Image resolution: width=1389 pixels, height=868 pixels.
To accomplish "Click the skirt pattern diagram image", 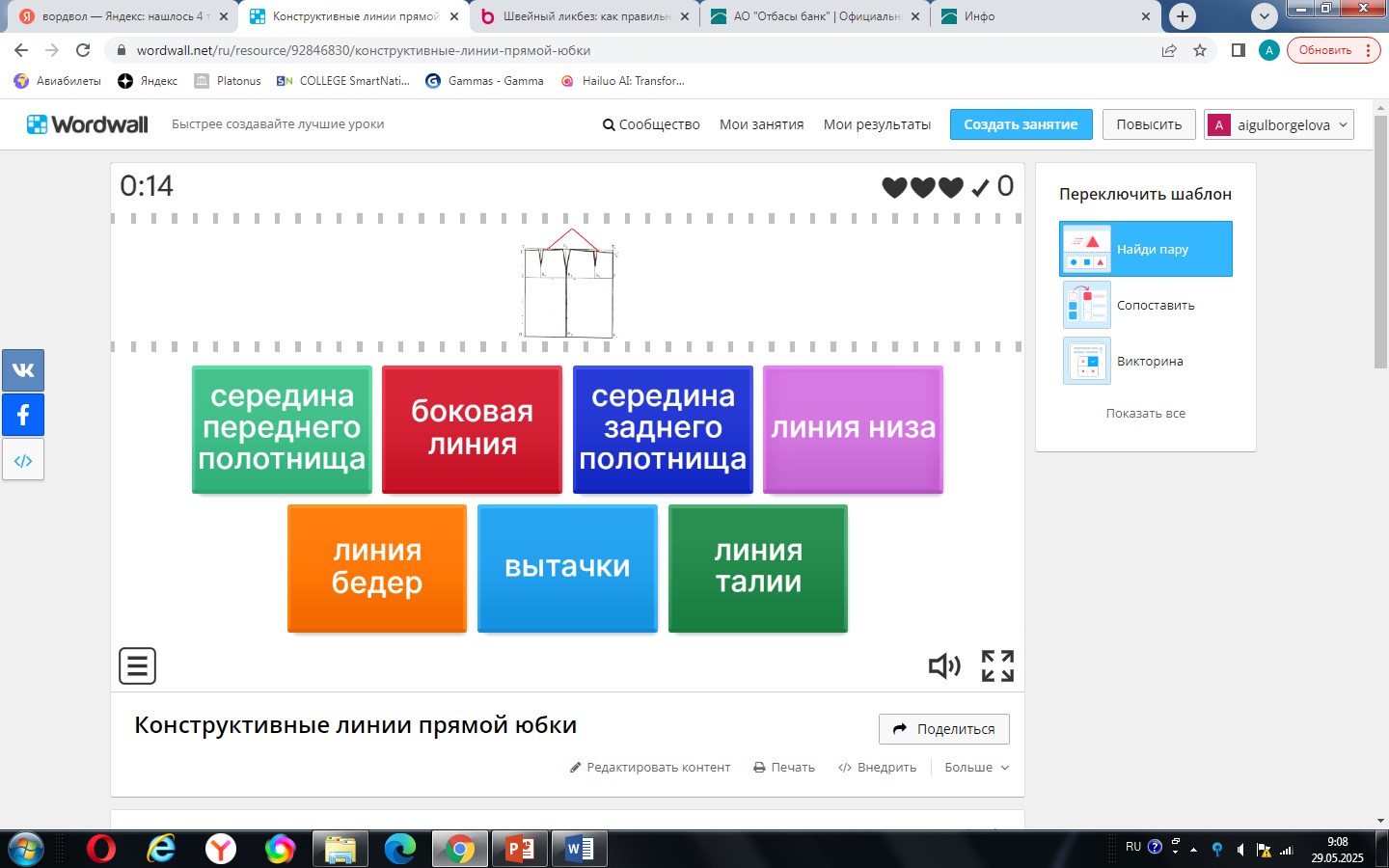I will pos(568,284).
